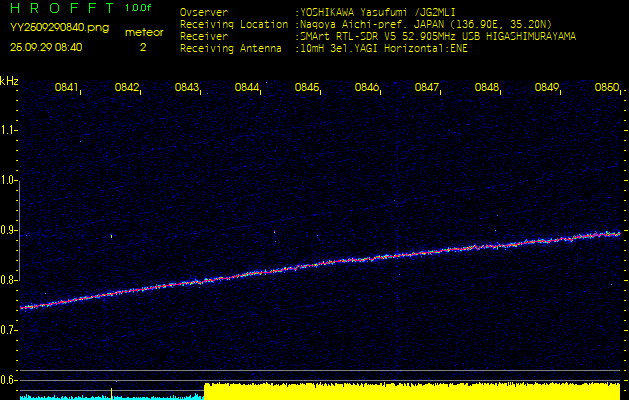The height and width of the screenshot is (400, 629).
Task: Click the 0850 time marker
Action: click(606, 88)
